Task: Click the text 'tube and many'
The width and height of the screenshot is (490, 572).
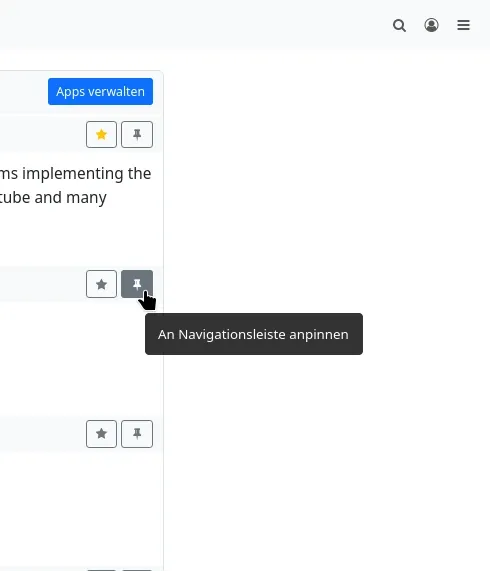Action: point(53,197)
